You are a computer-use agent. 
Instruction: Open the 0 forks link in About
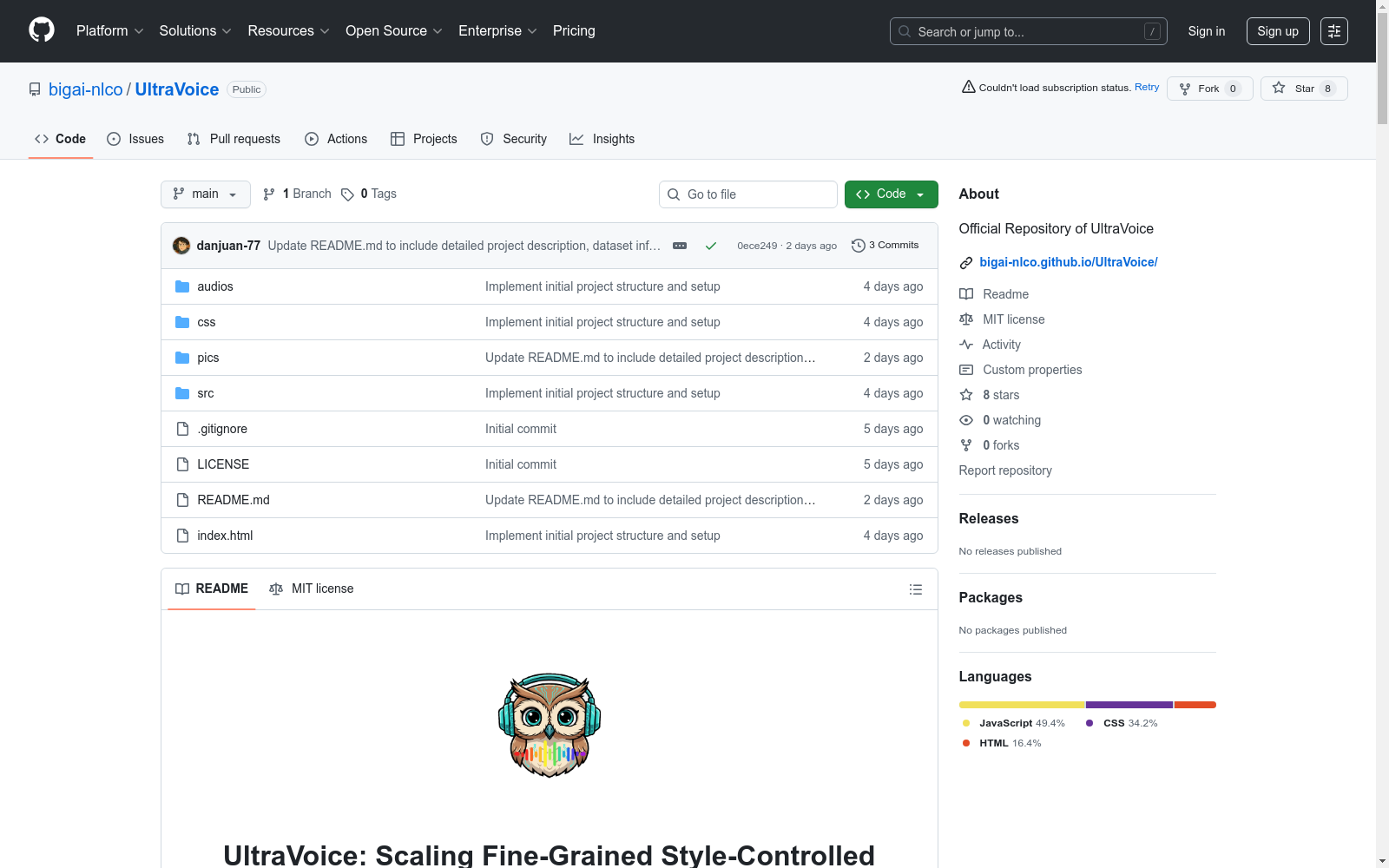(1001, 445)
